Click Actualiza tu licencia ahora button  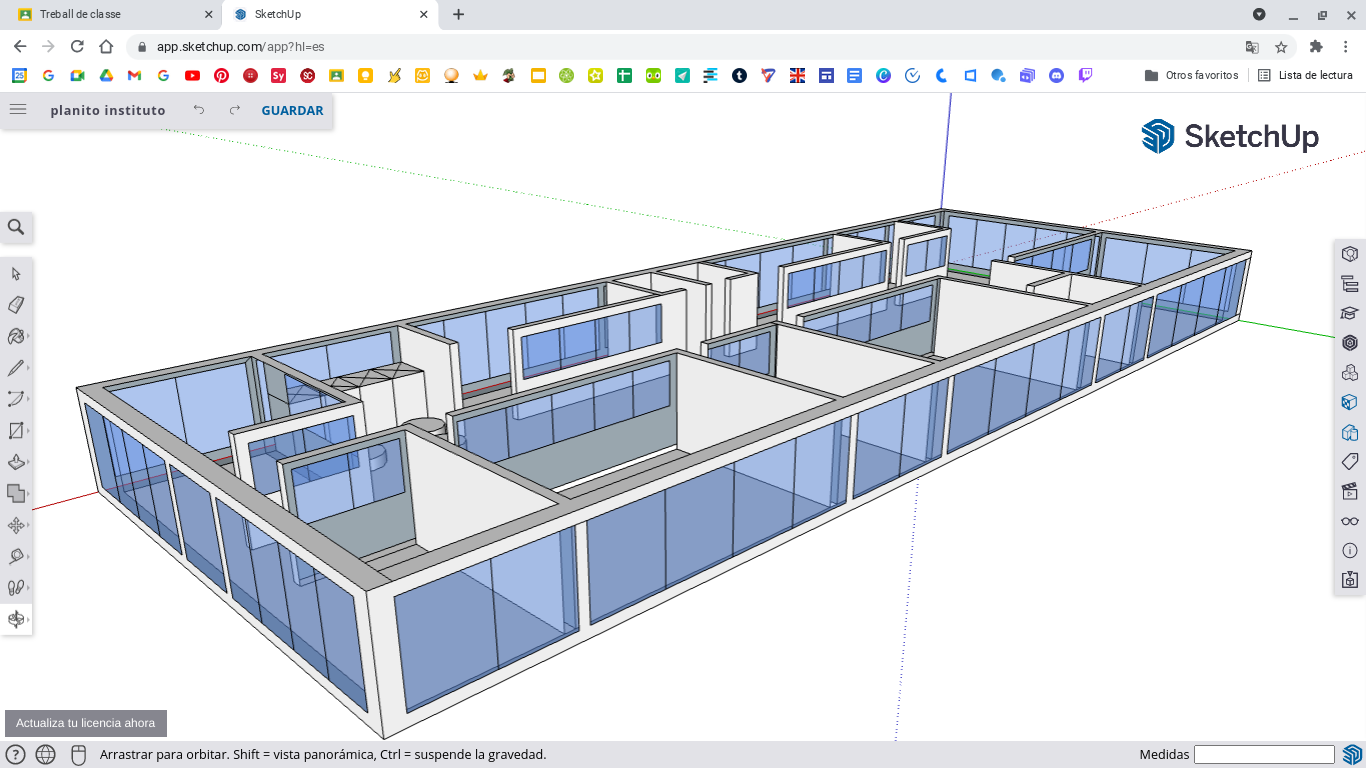click(86, 723)
